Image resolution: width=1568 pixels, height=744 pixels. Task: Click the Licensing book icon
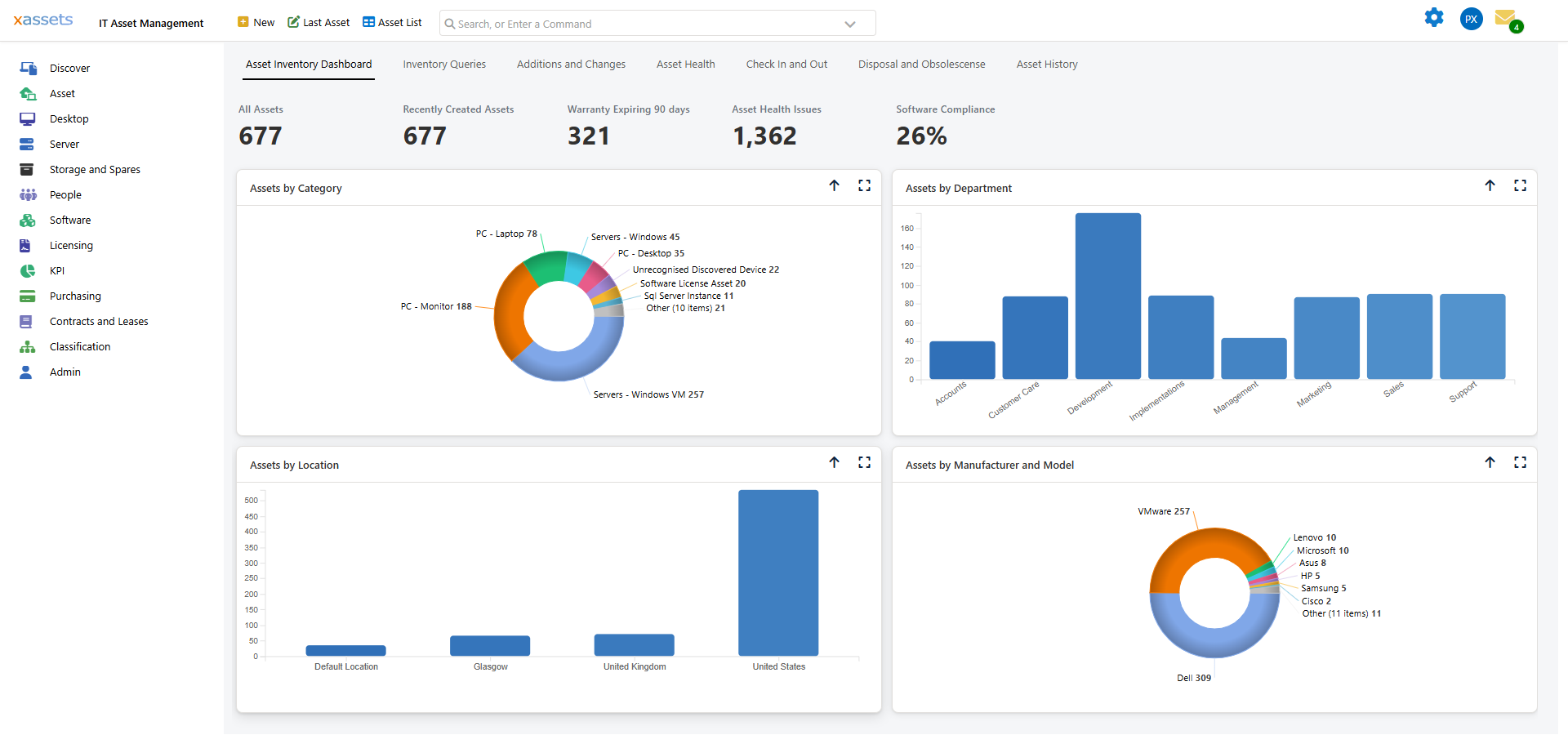tap(28, 245)
